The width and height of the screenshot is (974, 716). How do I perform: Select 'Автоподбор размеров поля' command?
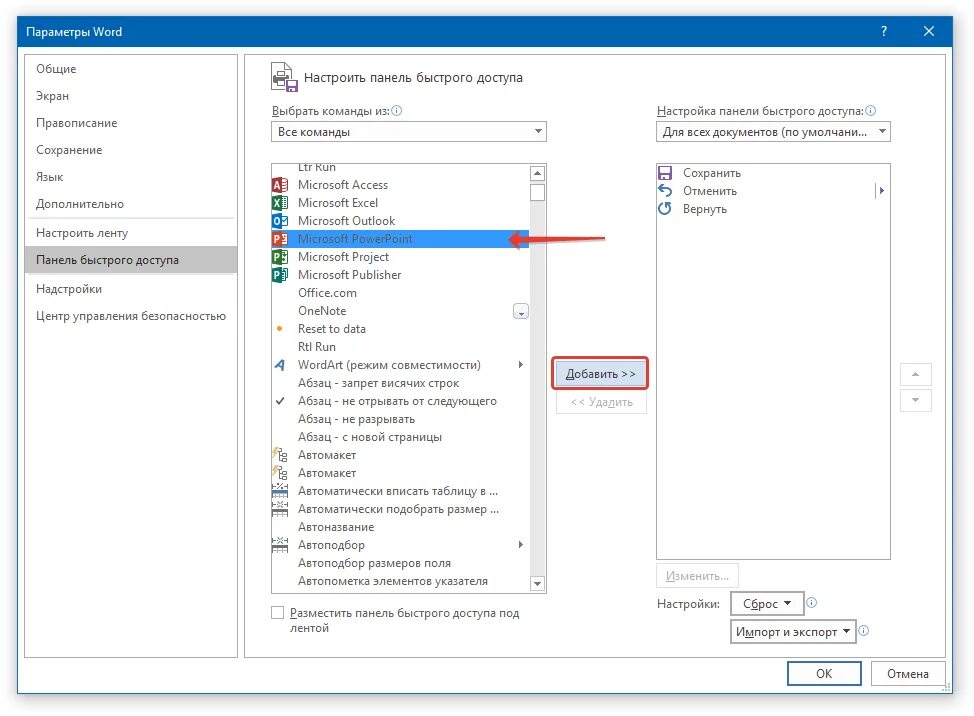click(401, 563)
